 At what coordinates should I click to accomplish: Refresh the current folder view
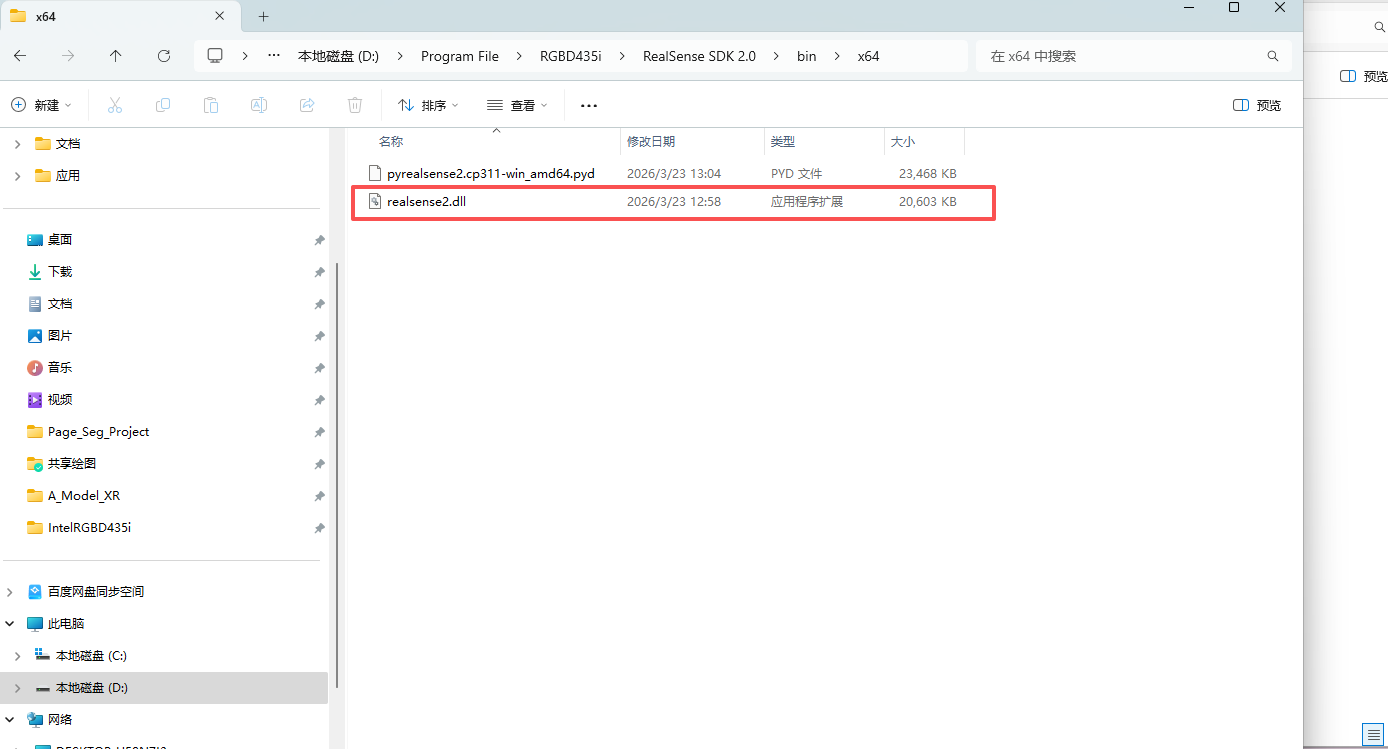tap(164, 56)
